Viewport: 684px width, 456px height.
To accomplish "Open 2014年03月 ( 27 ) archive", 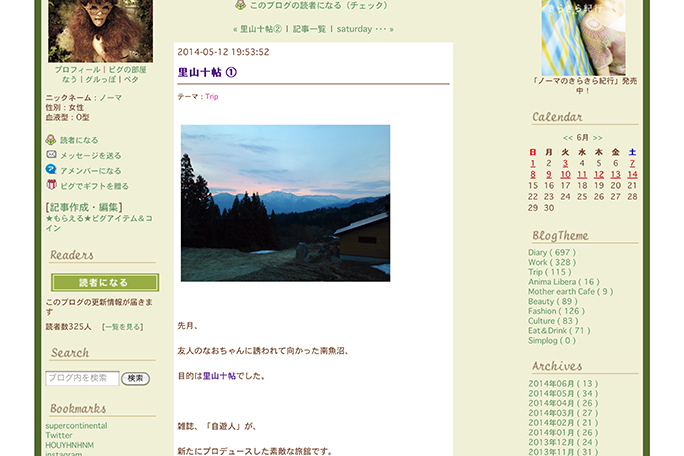I will coord(563,413).
